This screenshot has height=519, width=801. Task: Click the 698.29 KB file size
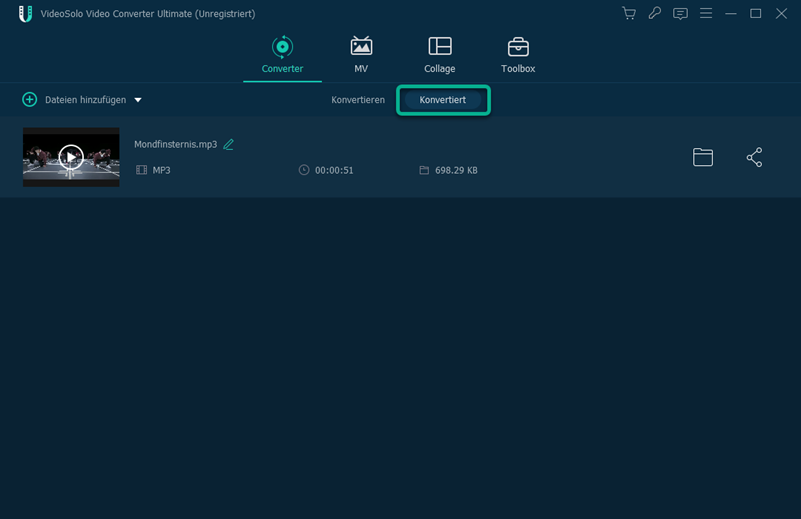pyautogui.click(x=456, y=171)
